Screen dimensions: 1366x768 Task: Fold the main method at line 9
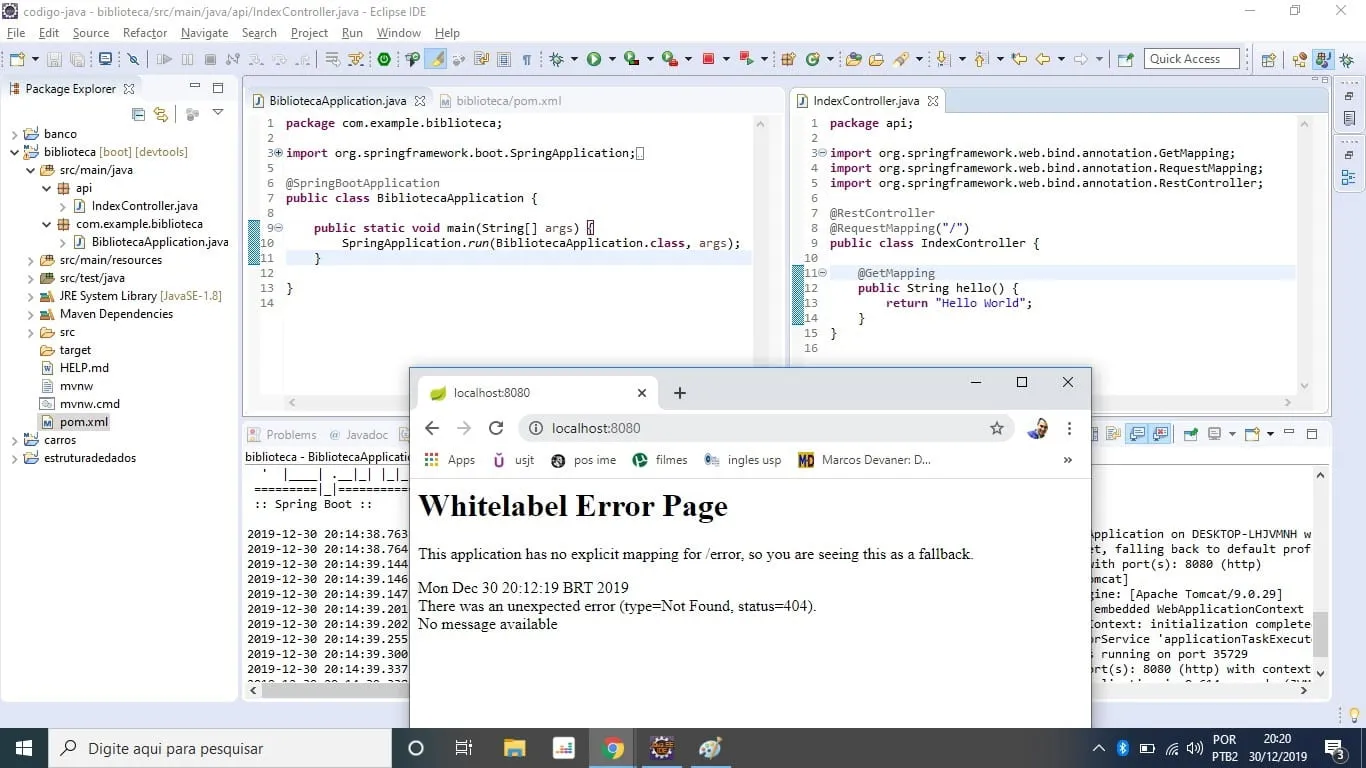pyautogui.click(x=279, y=228)
